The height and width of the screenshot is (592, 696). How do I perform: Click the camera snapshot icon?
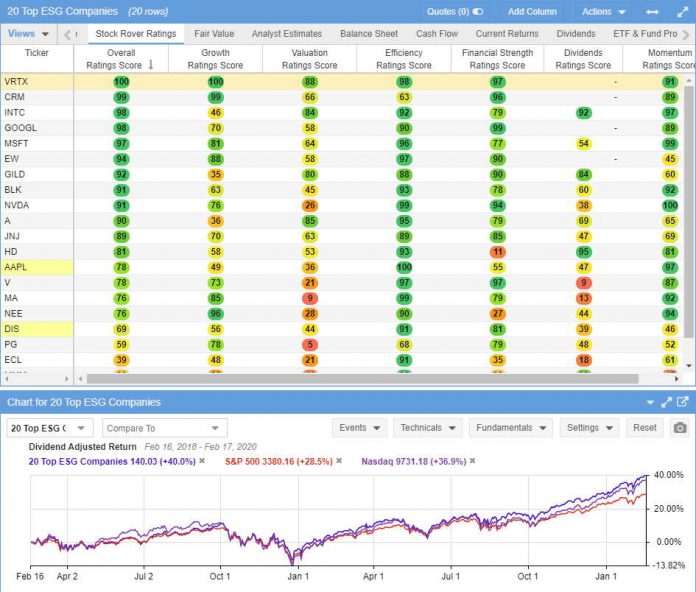[x=680, y=428]
